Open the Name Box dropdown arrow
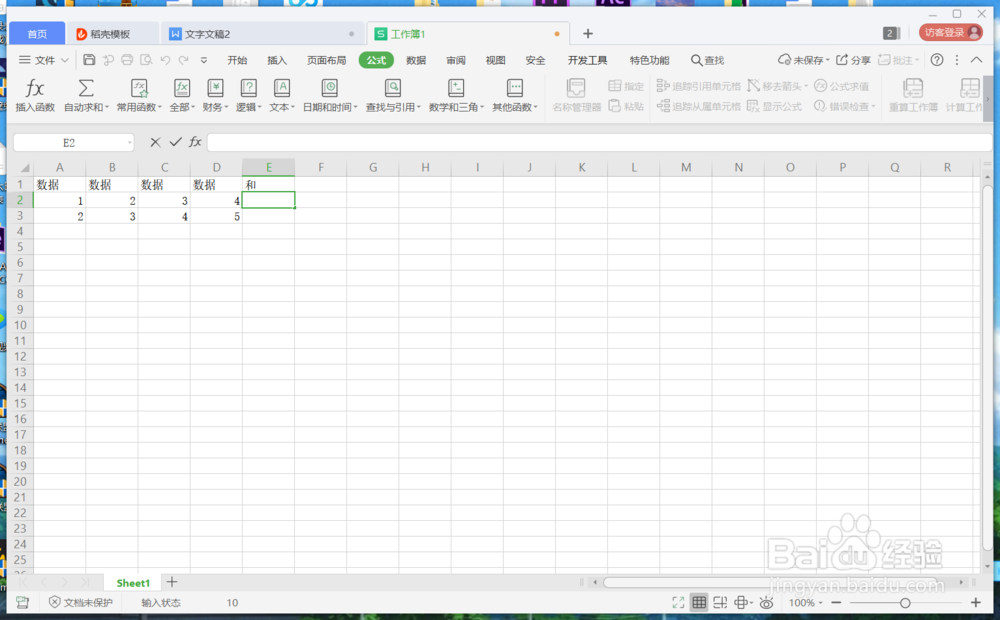Screen dimensions: 1000x620 129,142
